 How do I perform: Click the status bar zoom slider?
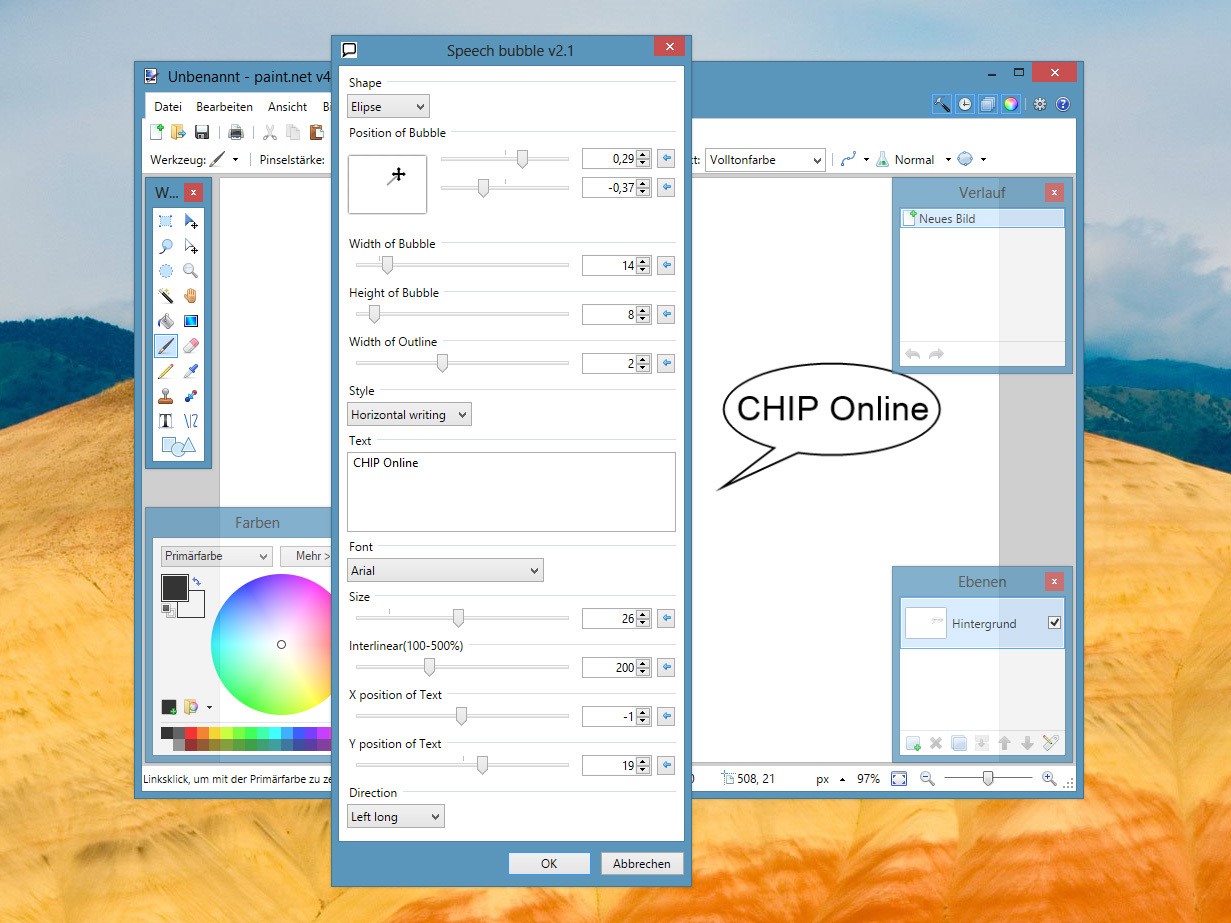[988, 778]
